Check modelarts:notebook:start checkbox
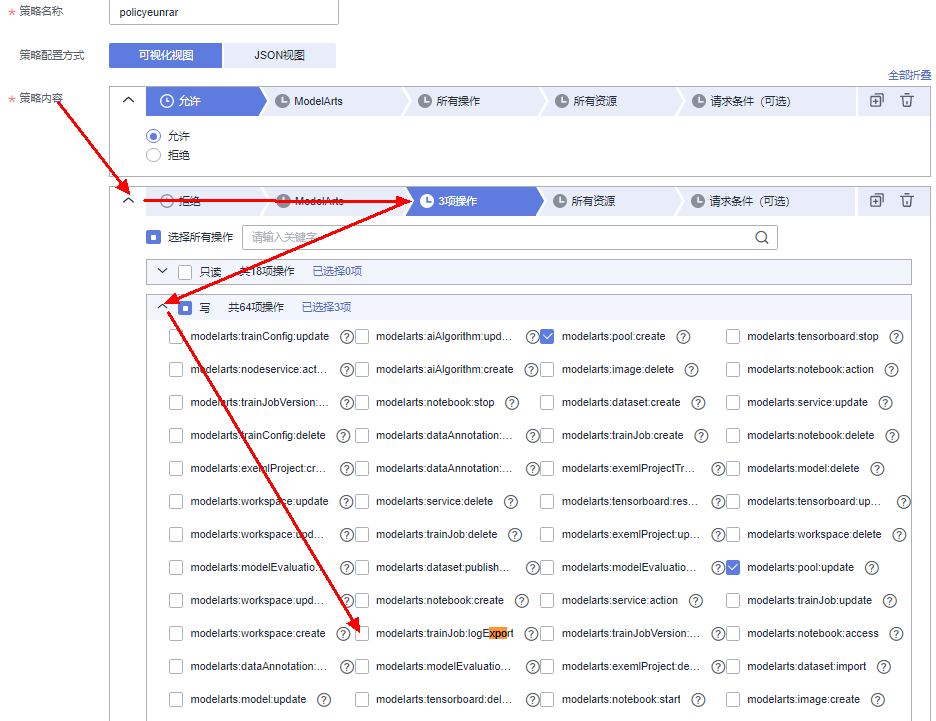The height and width of the screenshot is (721, 936). tap(547, 700)
